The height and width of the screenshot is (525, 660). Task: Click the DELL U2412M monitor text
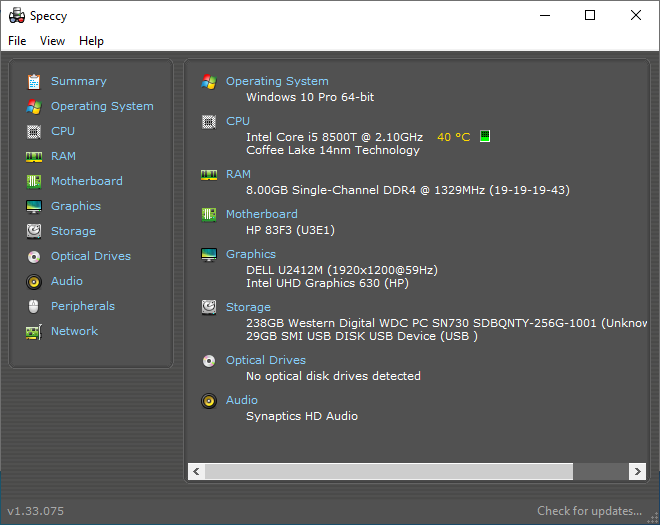(x=342, y=270)
